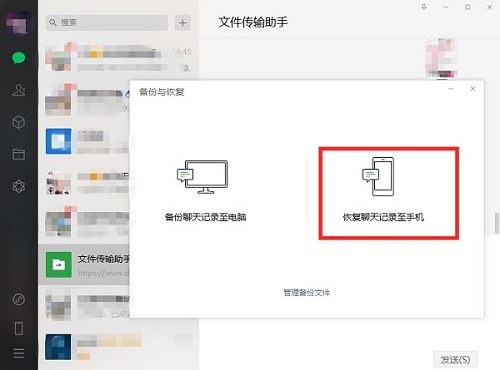500x370 pixels.
Task: Select 备份聊天记录至电脑 option
Action: 205,191
